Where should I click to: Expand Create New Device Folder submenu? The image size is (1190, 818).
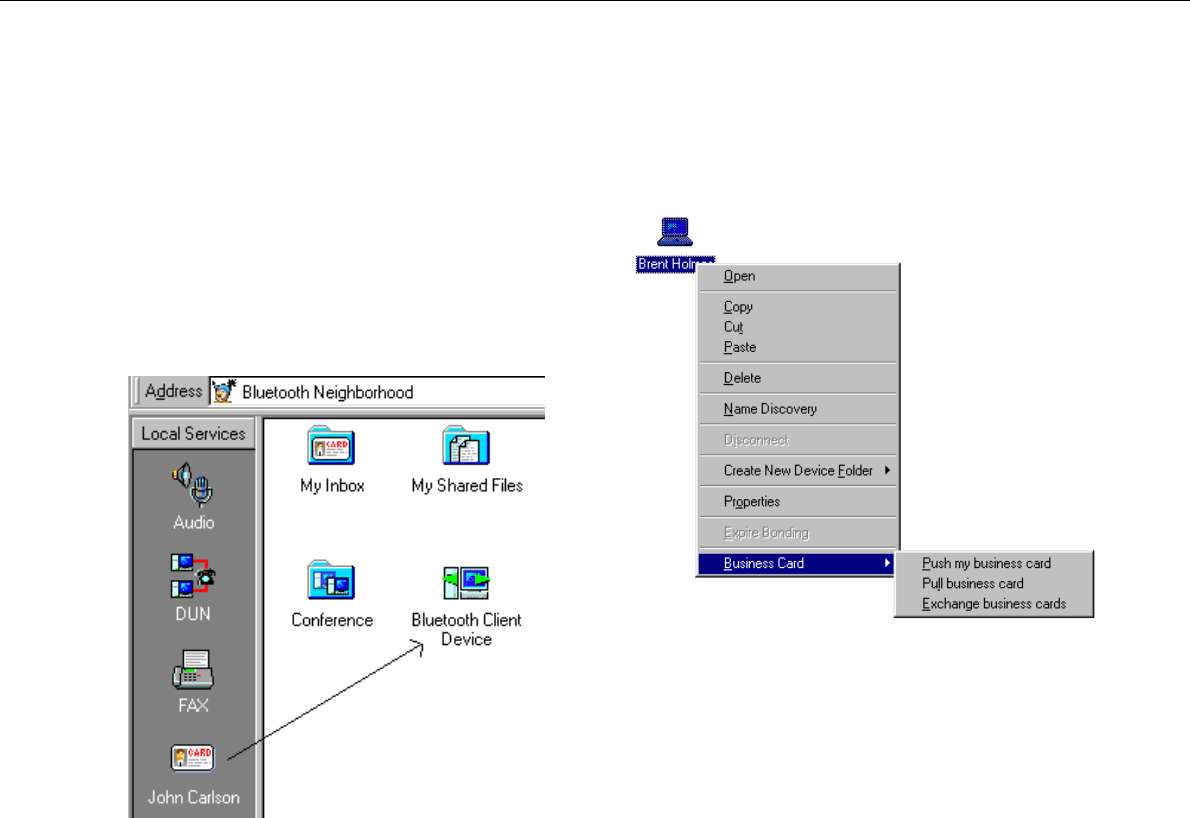coord(798,471)
